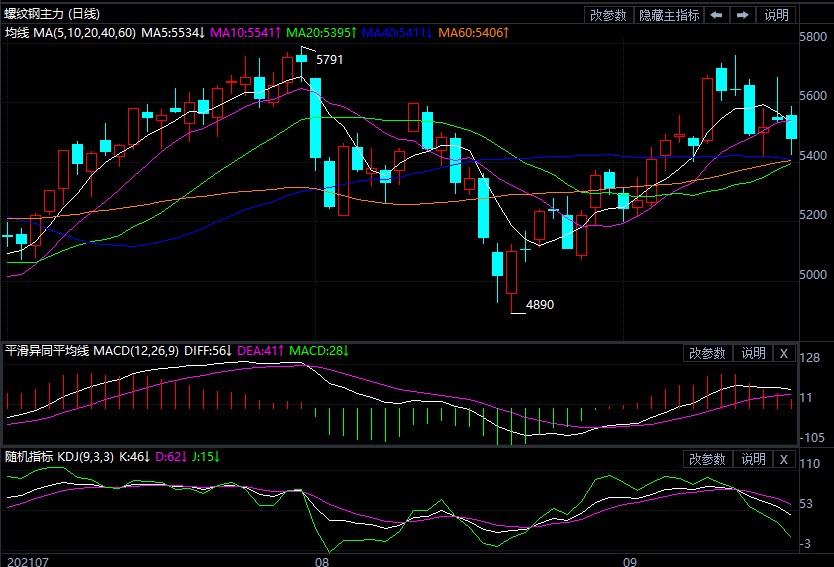This screenshot has height=567, width=834.
Task: Change MACD parameters via 改参数
Action: pos(707,353)
